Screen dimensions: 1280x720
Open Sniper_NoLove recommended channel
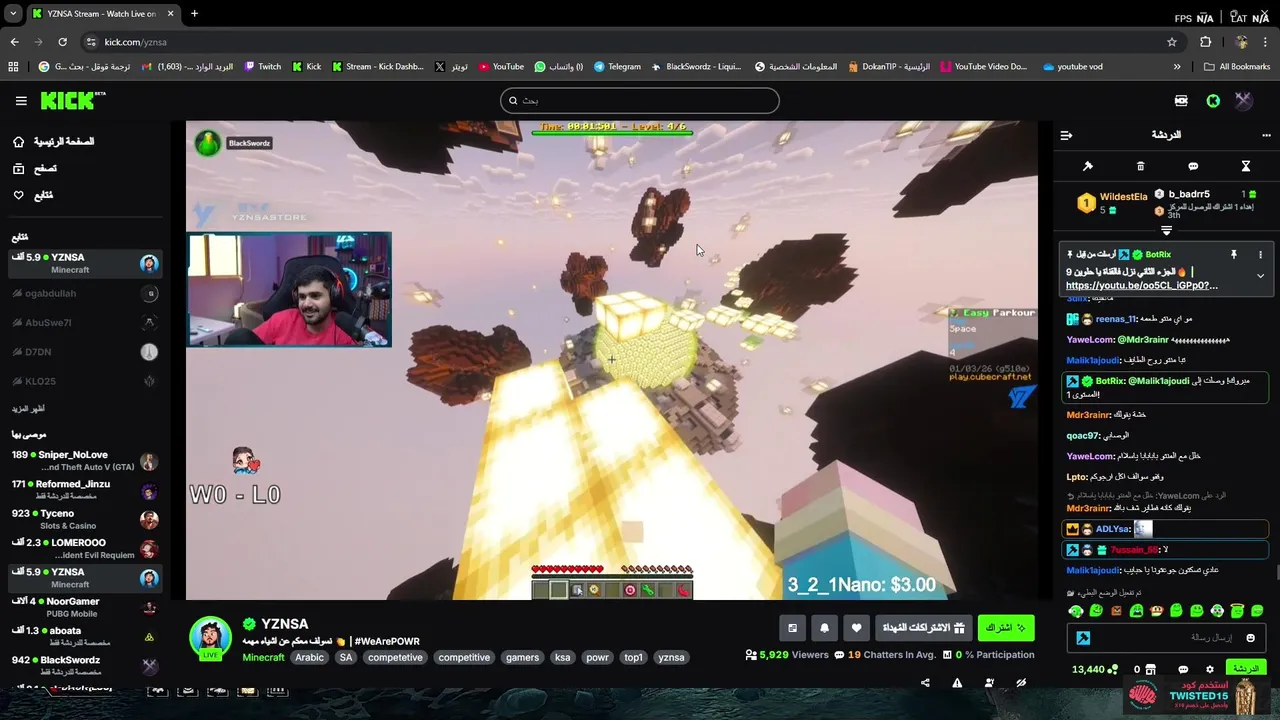click(x=85, y=460)
